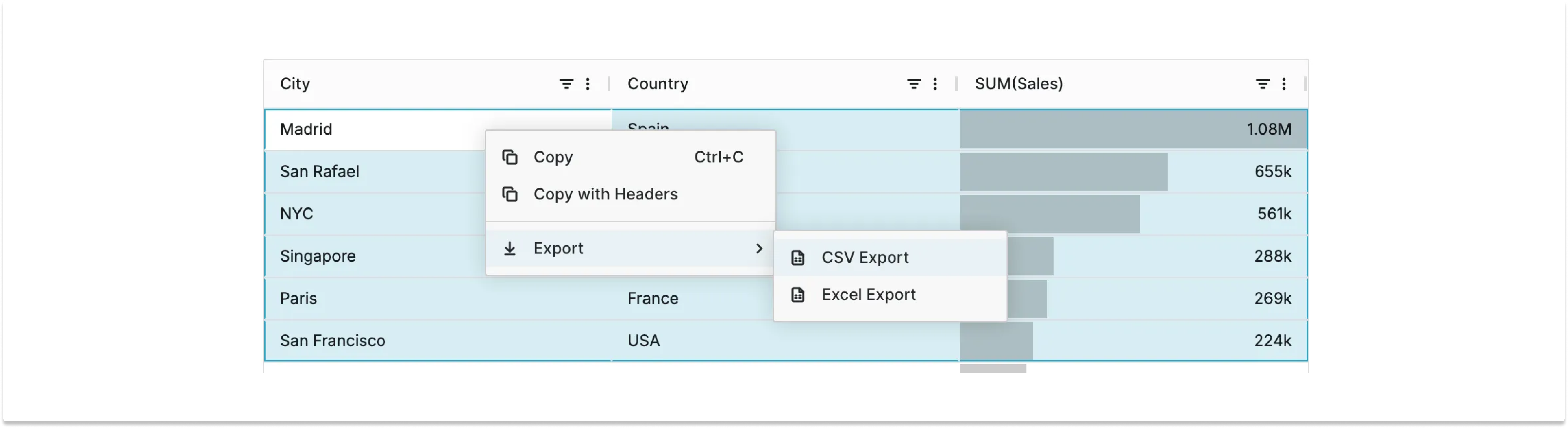Image resolution: width=1568 pixels, height=428 pixels.
Task: Select Copy from the context menu
Action: point(552,157)
